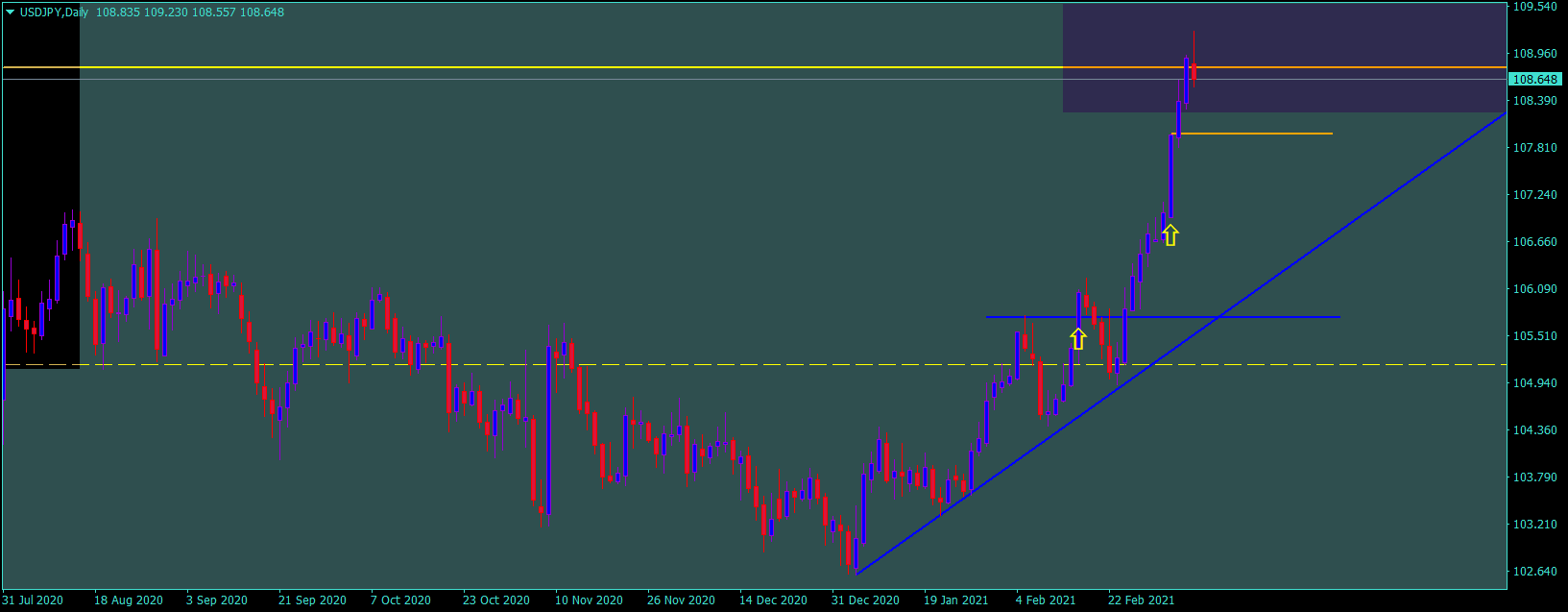
Task: Select the upper yellow up-arrow near 106.660
Action: point(1170,234)
